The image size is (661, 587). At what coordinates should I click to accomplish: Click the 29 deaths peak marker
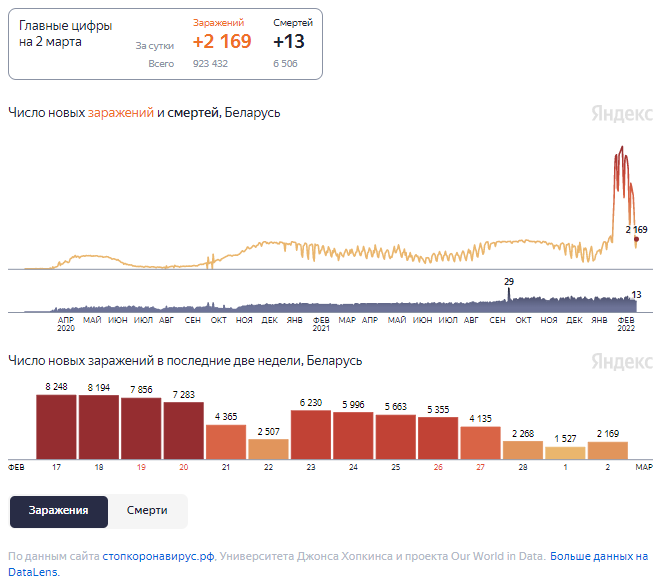click(x=509, y=291)
